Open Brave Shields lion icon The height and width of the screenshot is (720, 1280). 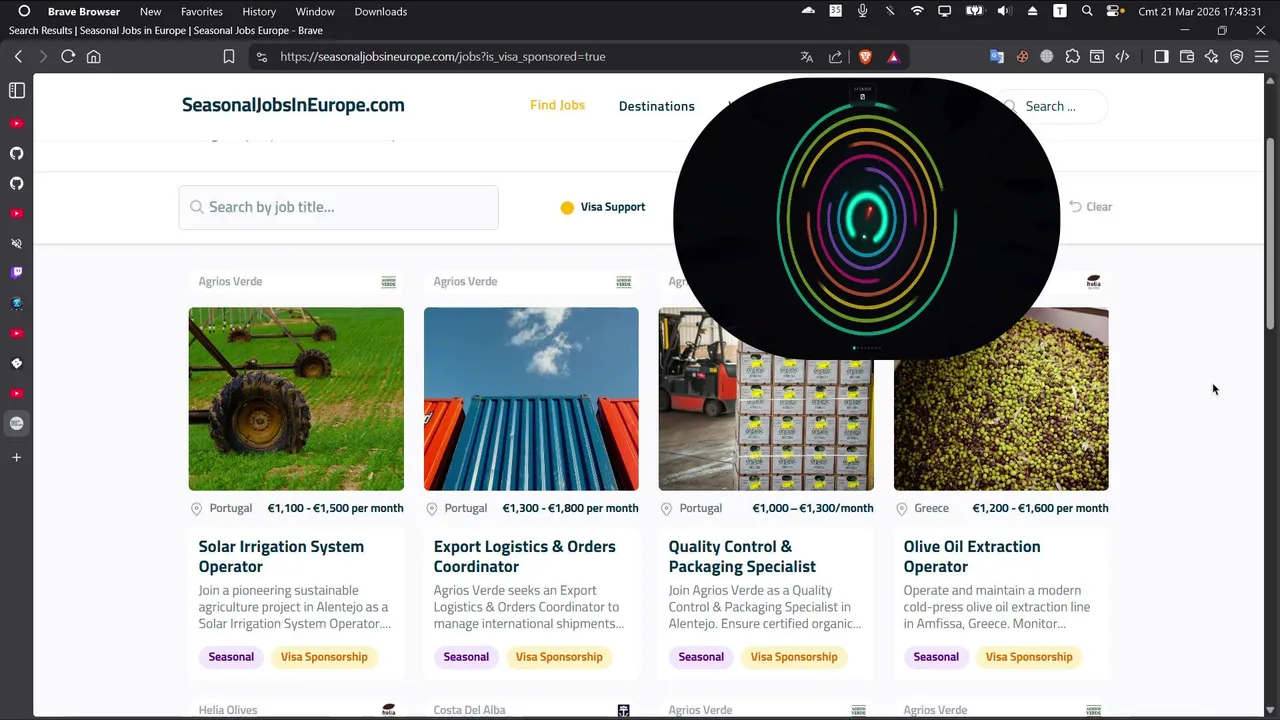(x=865, y=57)
